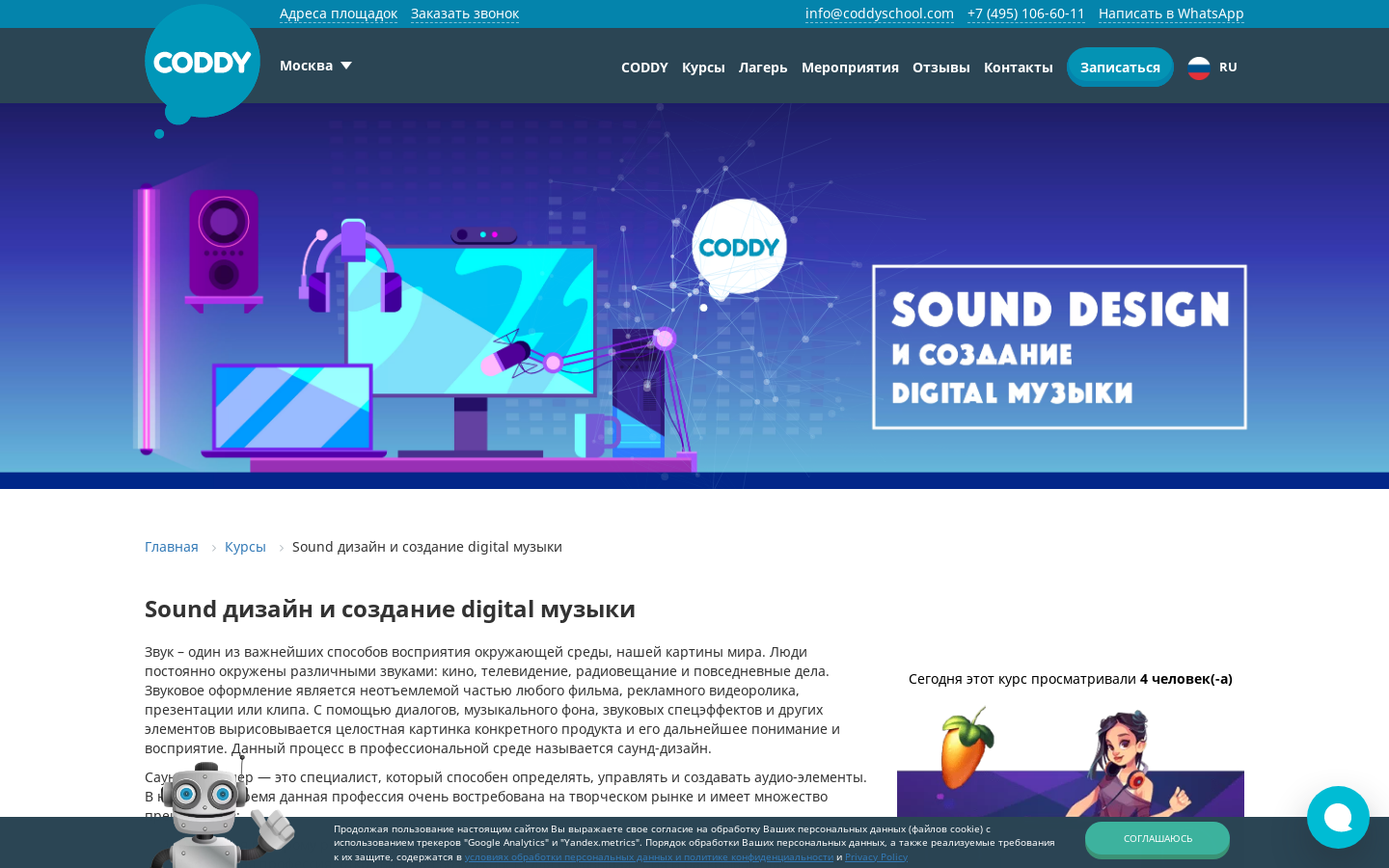This screenshot has width=1389, height=868.
Task: Open the Privacy Policy link
Action: tap(876, 856)
